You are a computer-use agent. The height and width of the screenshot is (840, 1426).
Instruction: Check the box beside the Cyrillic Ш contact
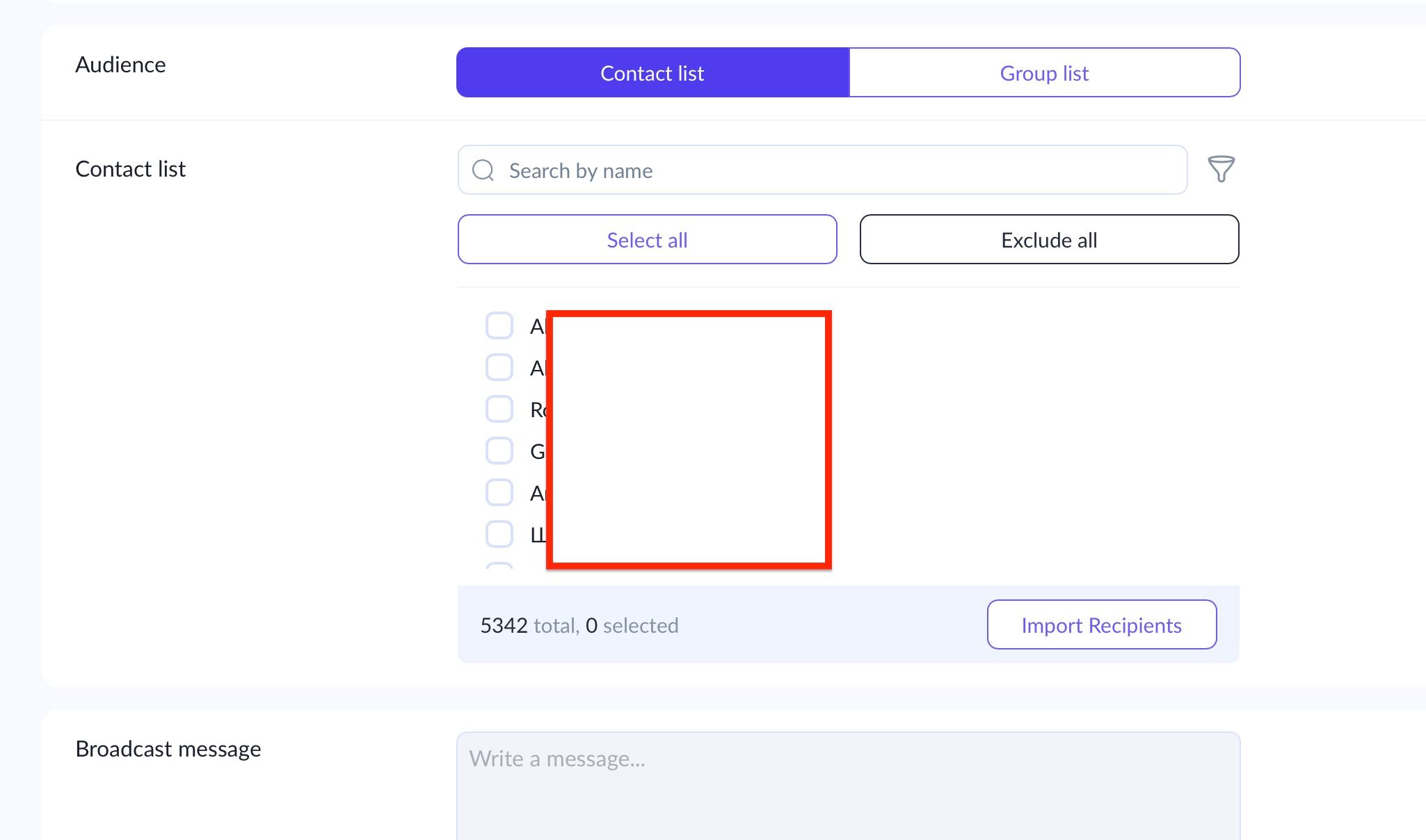(x=499, y=534)
